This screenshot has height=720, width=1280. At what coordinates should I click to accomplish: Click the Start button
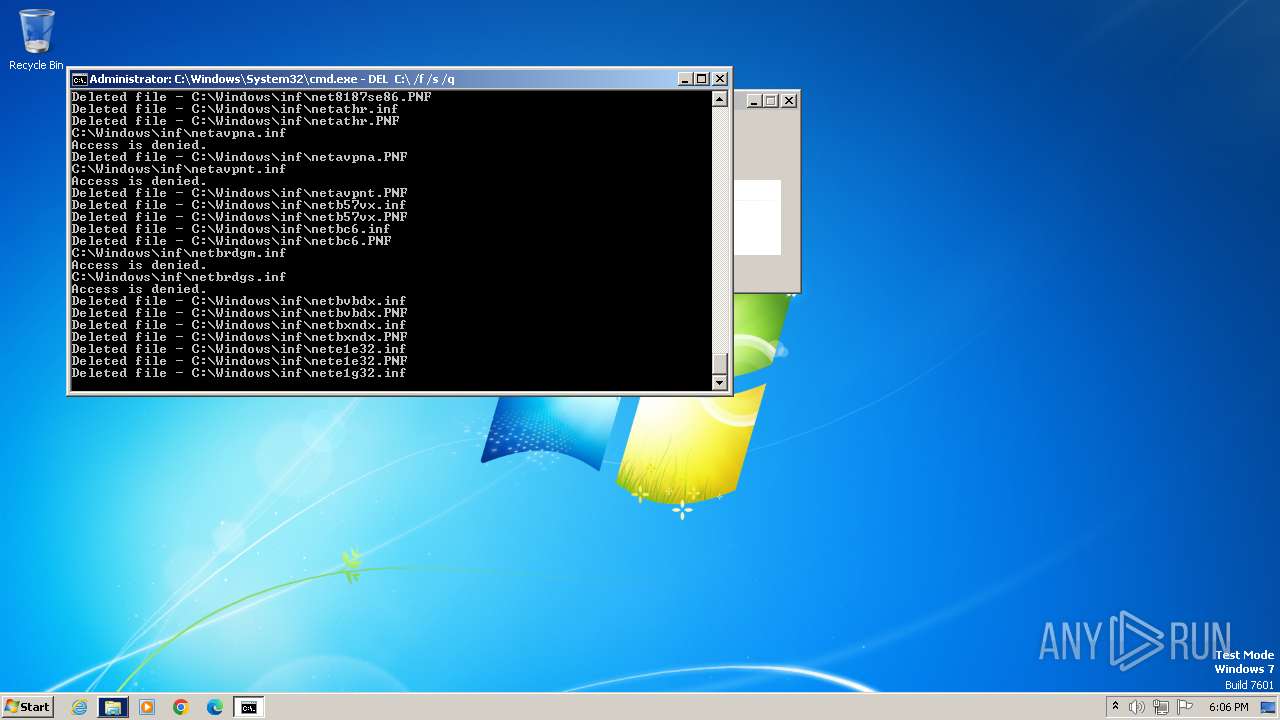point(27,707)
